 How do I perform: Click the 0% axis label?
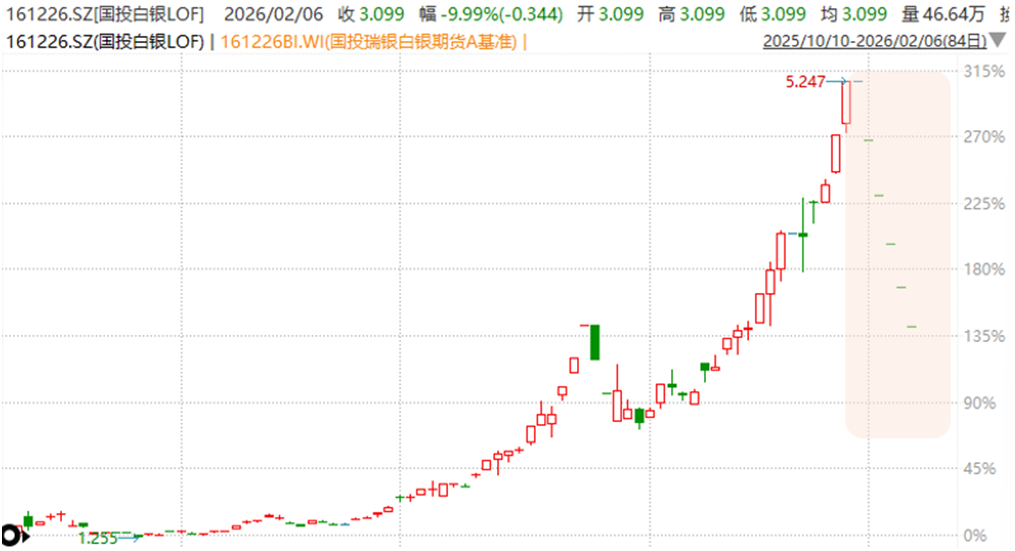click(x=975, y=535)
